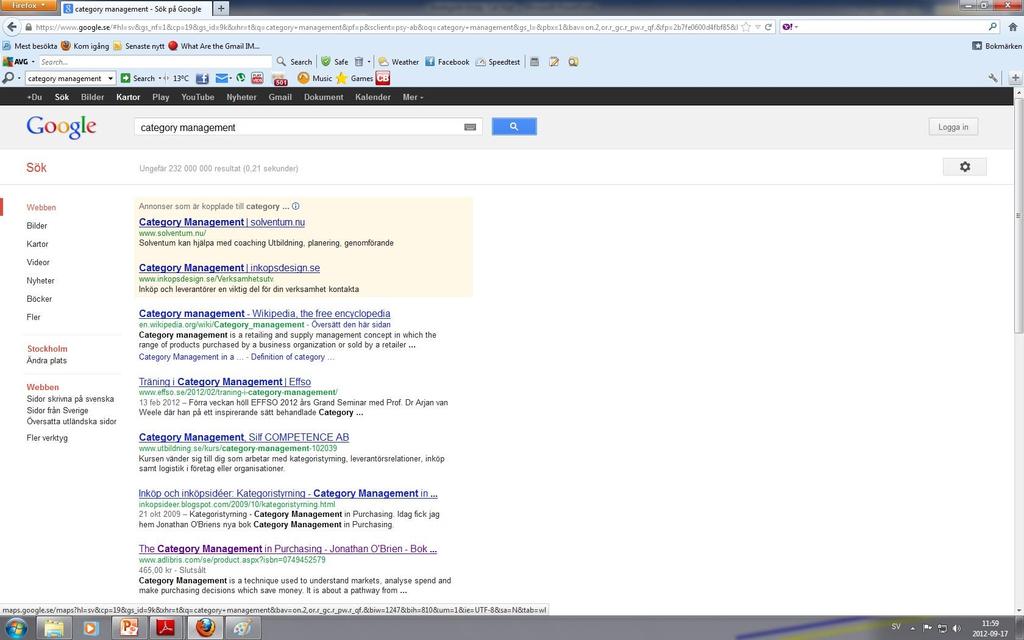Expand Fler verktyg in sidebar
Image resolution: width=1024 pixels, height=640 pixels.
point(47,438)
